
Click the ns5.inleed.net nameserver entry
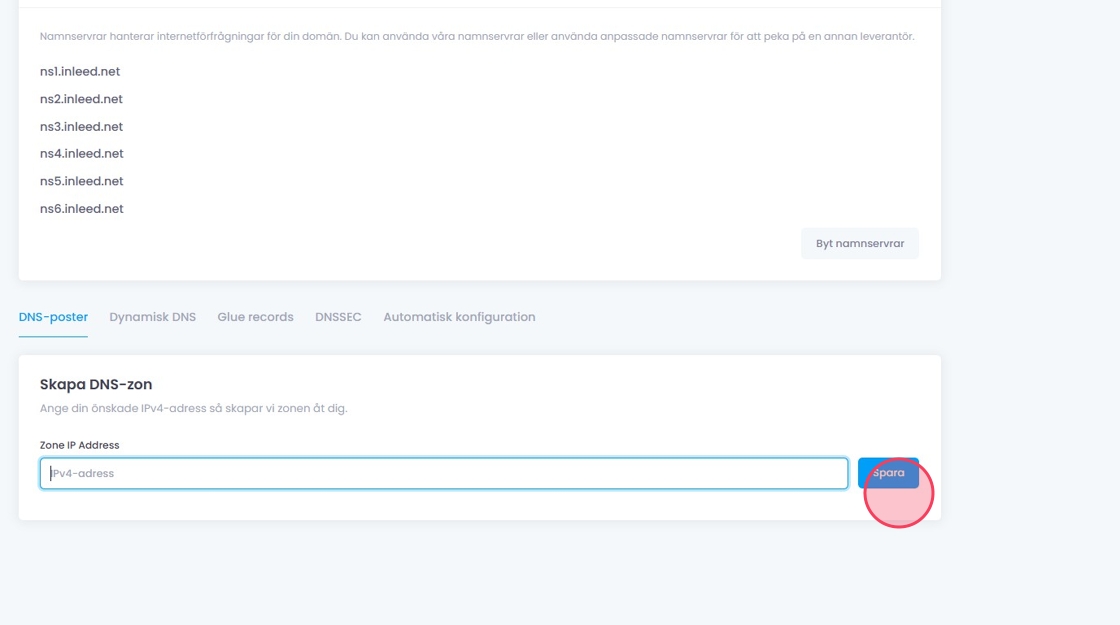coord(81,181)
